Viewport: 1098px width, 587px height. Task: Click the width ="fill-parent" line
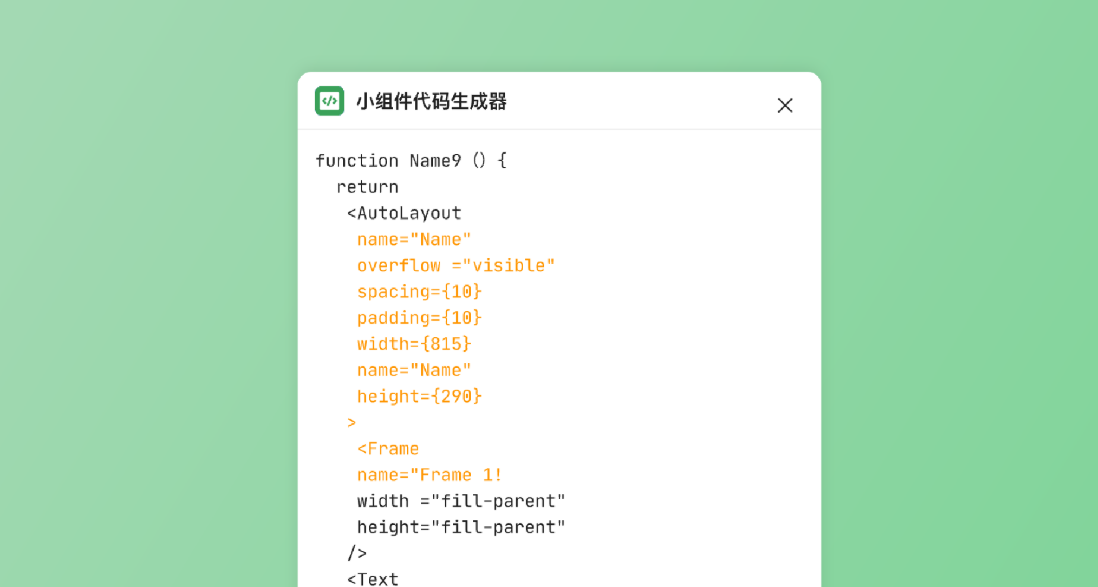point(461,501)
